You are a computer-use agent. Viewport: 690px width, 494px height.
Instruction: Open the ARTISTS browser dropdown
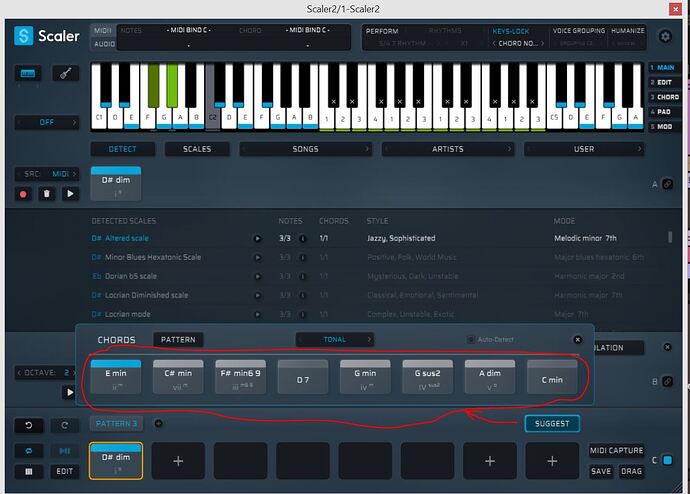pos(448,149)
